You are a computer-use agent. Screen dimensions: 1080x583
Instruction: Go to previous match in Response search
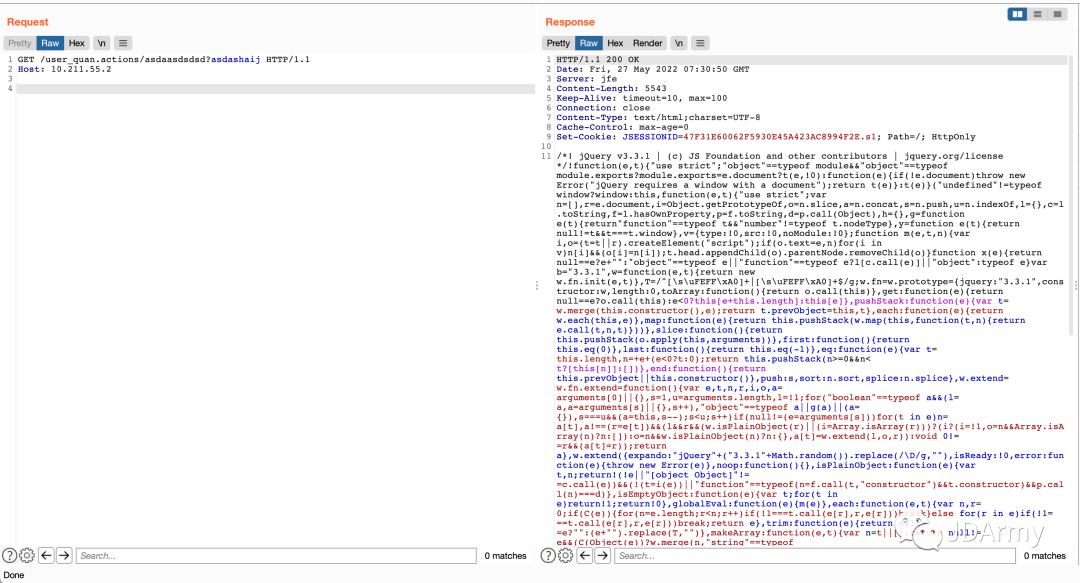click(585, 555)
